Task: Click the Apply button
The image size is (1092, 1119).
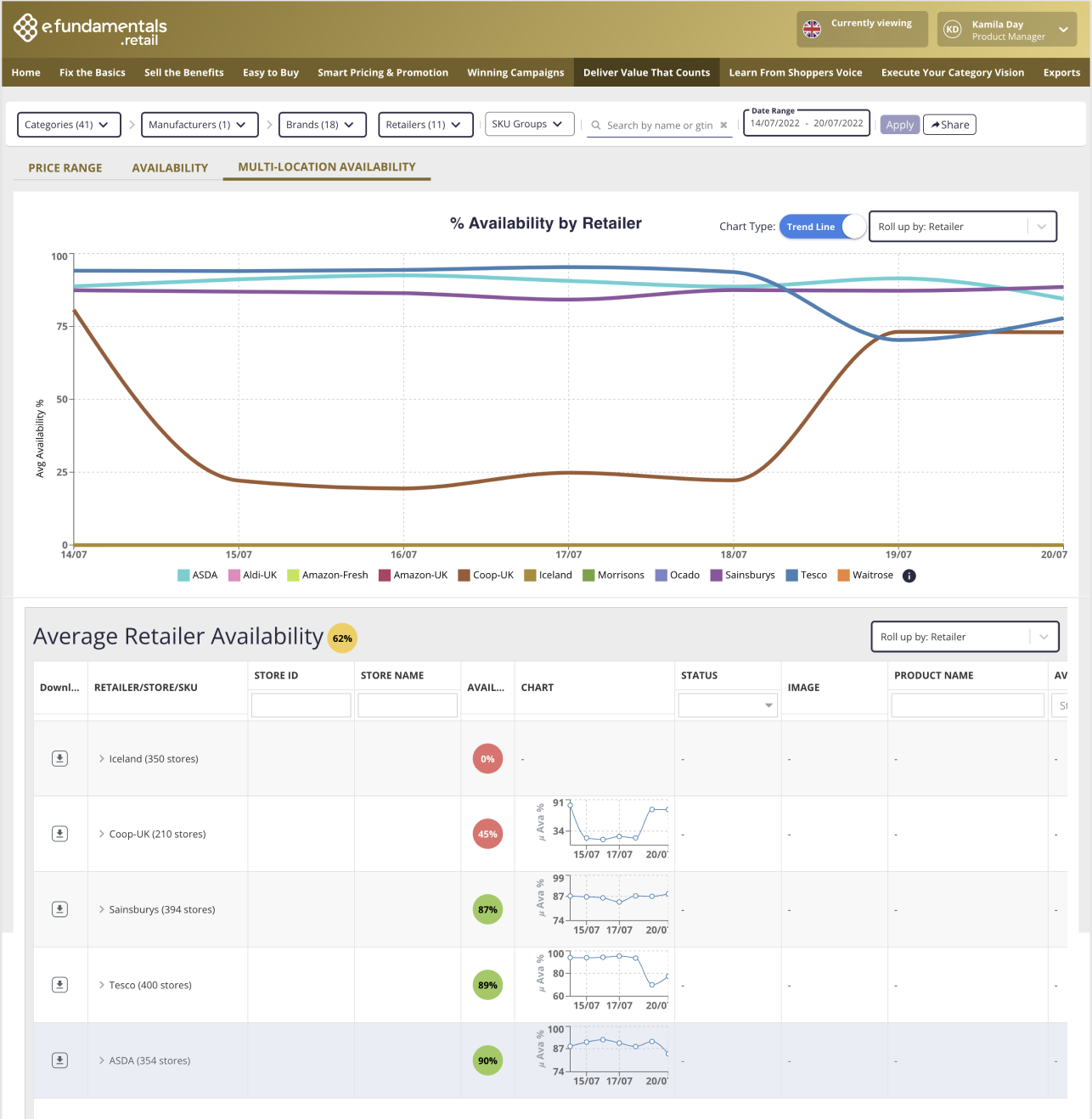Action: 900,125
